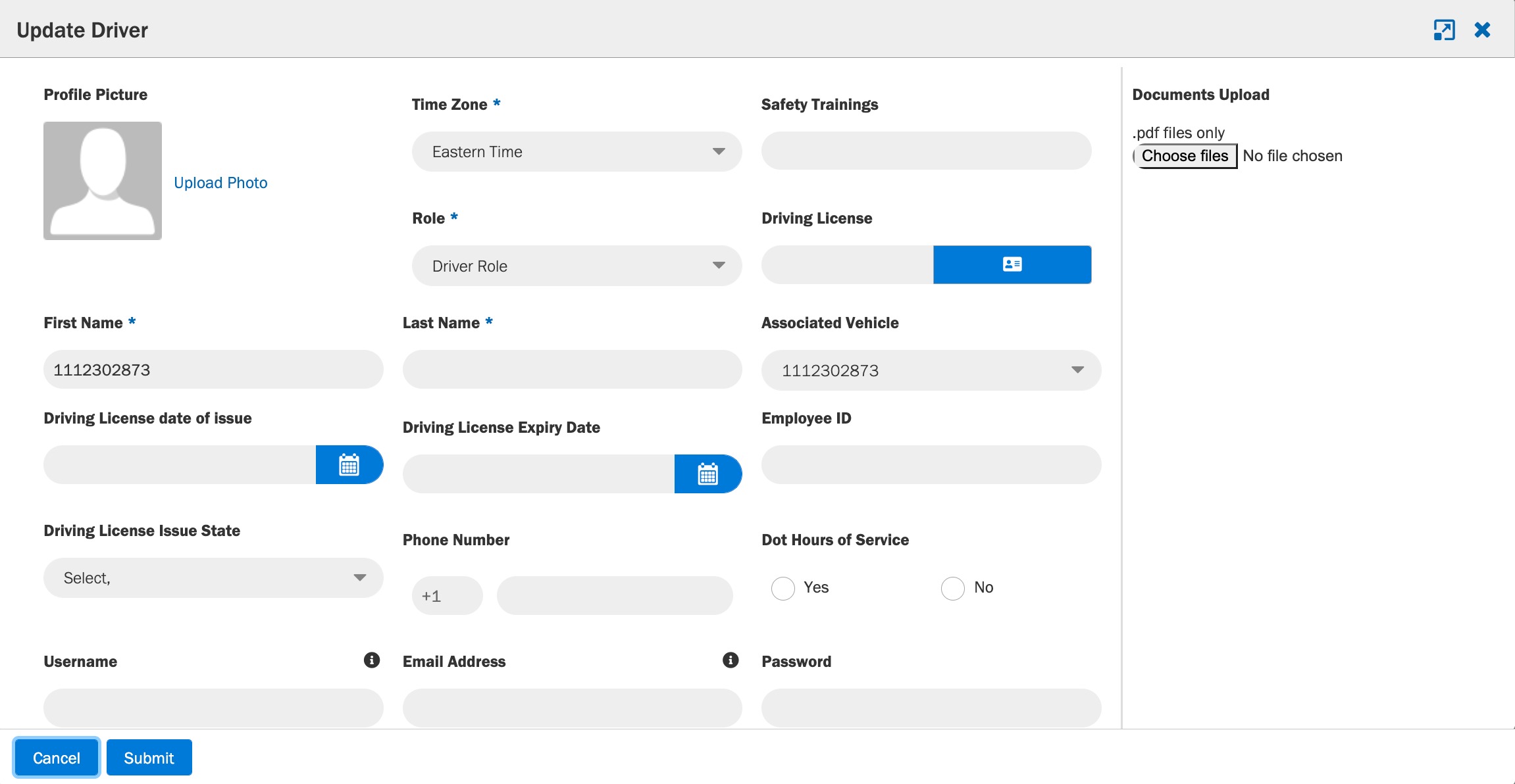Open calendar for license date of issue
This screenshot has height=784, width=1515.
[x=349, y=464]
